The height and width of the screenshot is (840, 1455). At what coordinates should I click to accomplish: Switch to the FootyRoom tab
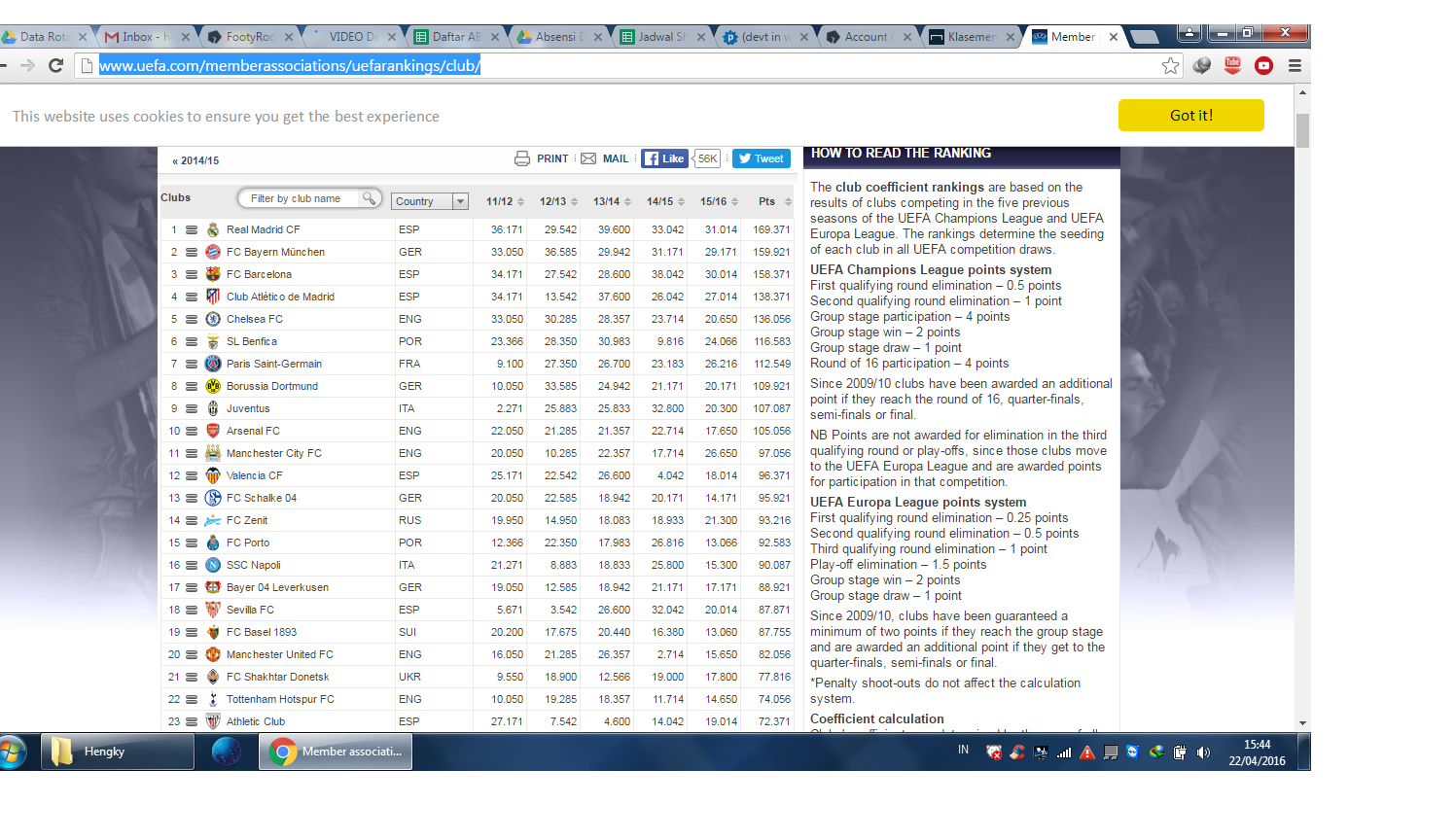[247, 37]
